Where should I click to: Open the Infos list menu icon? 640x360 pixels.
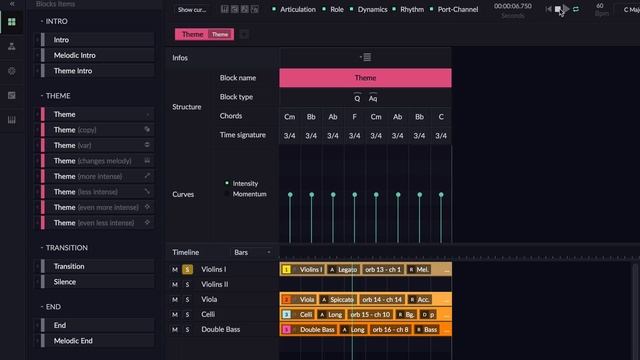(367, 57)
